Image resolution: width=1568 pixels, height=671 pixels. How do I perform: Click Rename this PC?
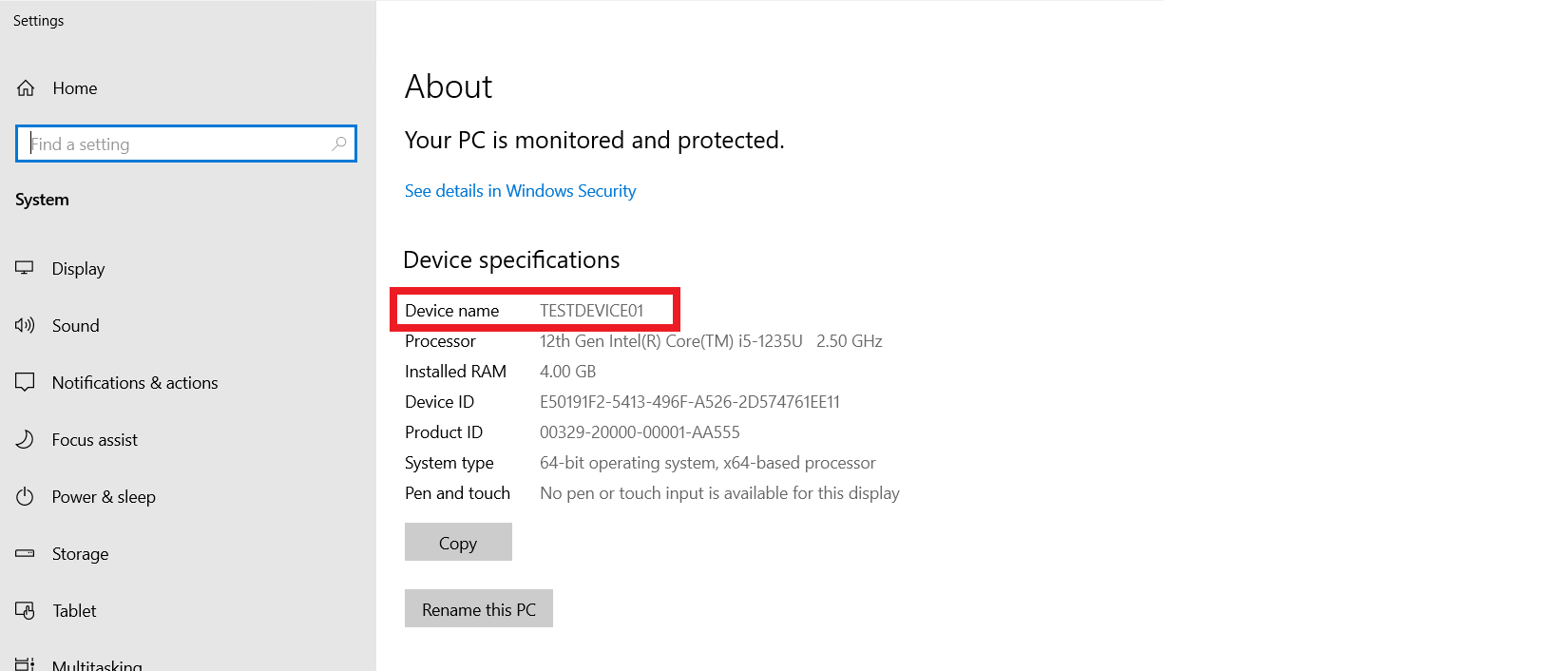pyautogui.click(x=479, y=608)
